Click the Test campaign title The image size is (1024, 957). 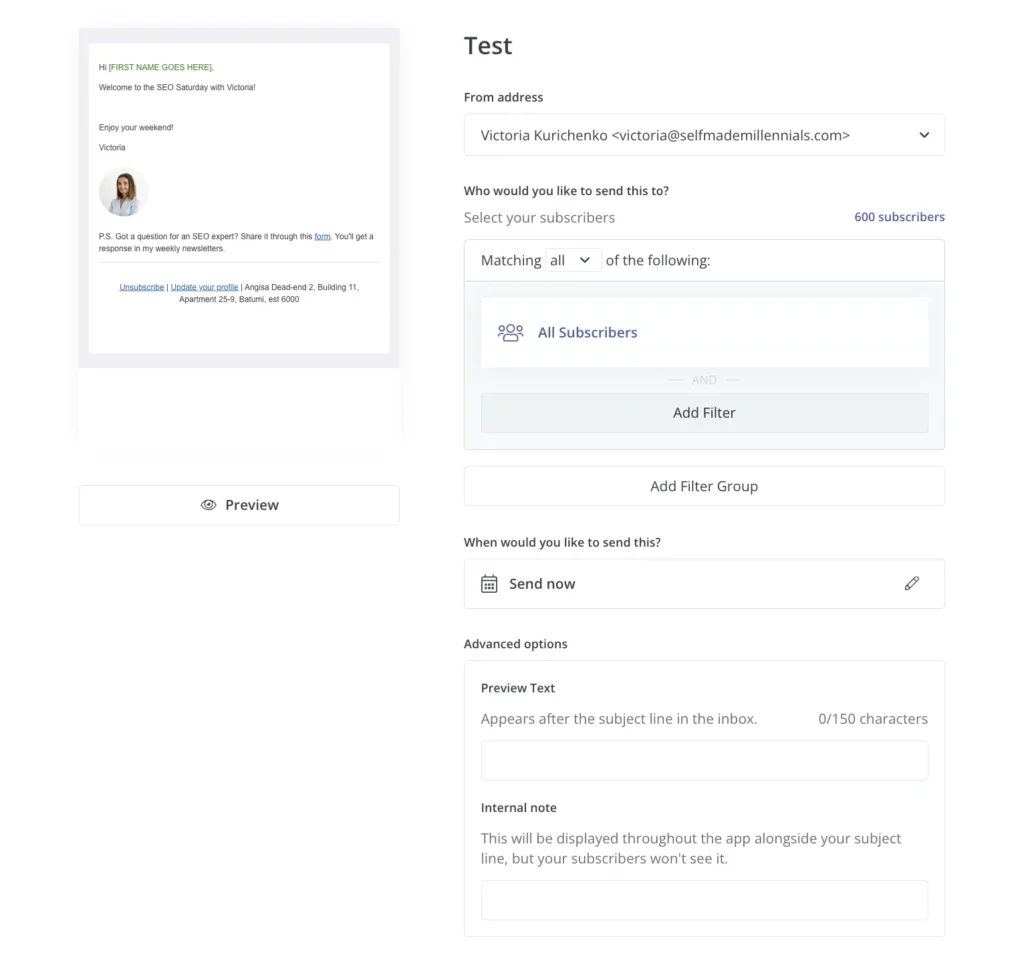point(487,45)
